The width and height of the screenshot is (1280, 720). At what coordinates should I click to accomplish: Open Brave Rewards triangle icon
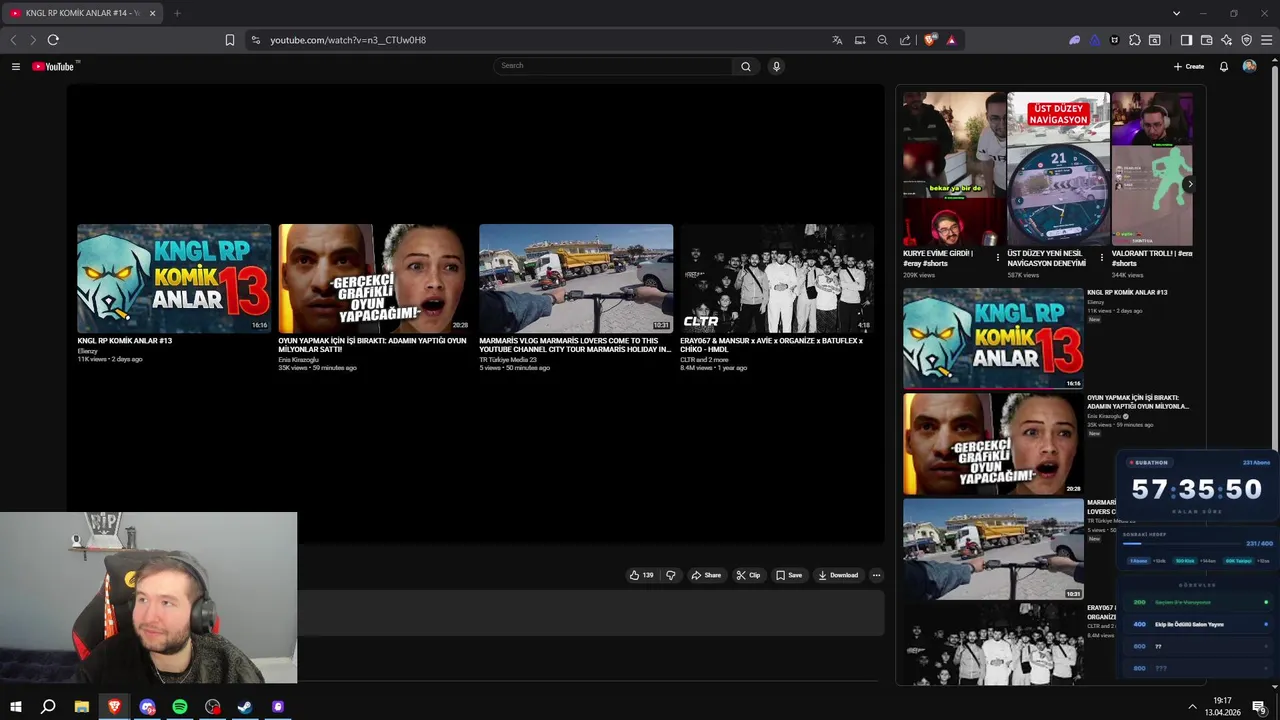click(951, 40)
